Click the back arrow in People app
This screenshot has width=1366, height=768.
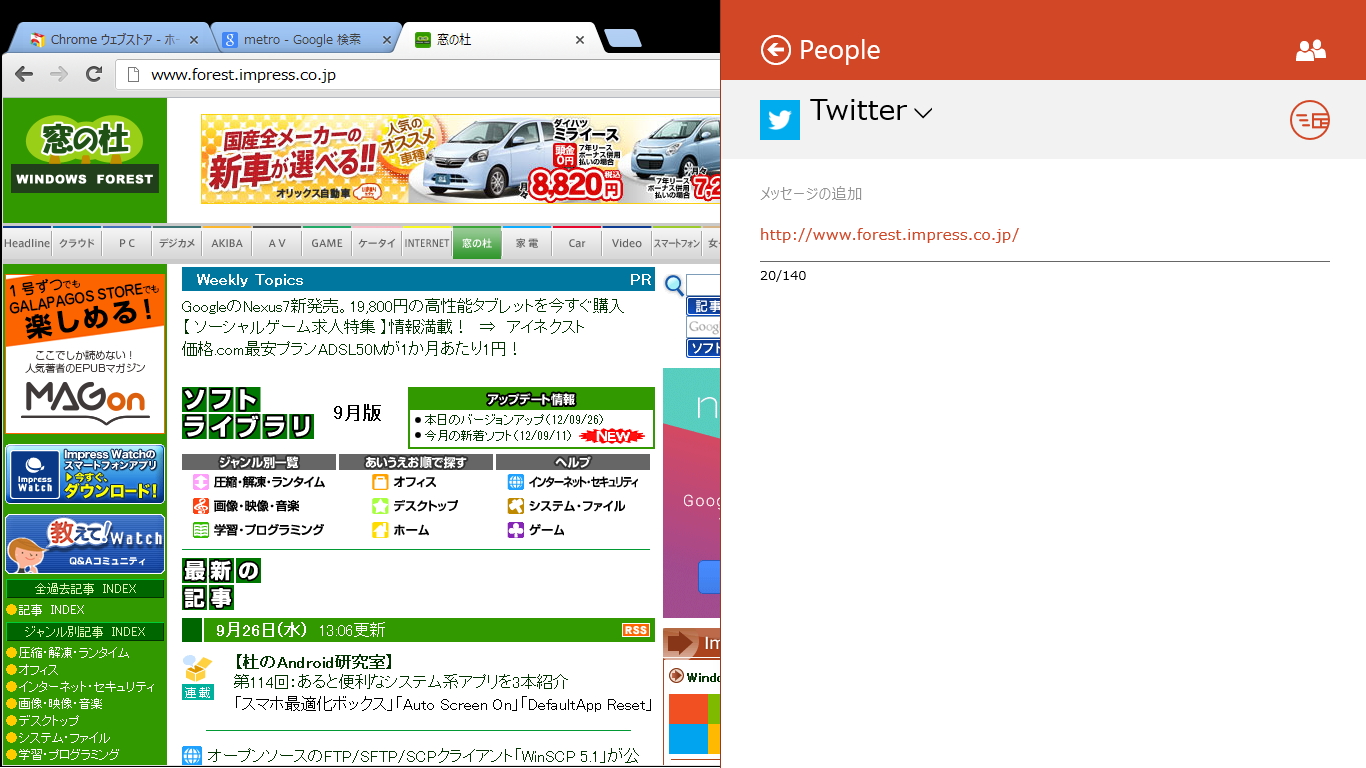coord(775,49)
